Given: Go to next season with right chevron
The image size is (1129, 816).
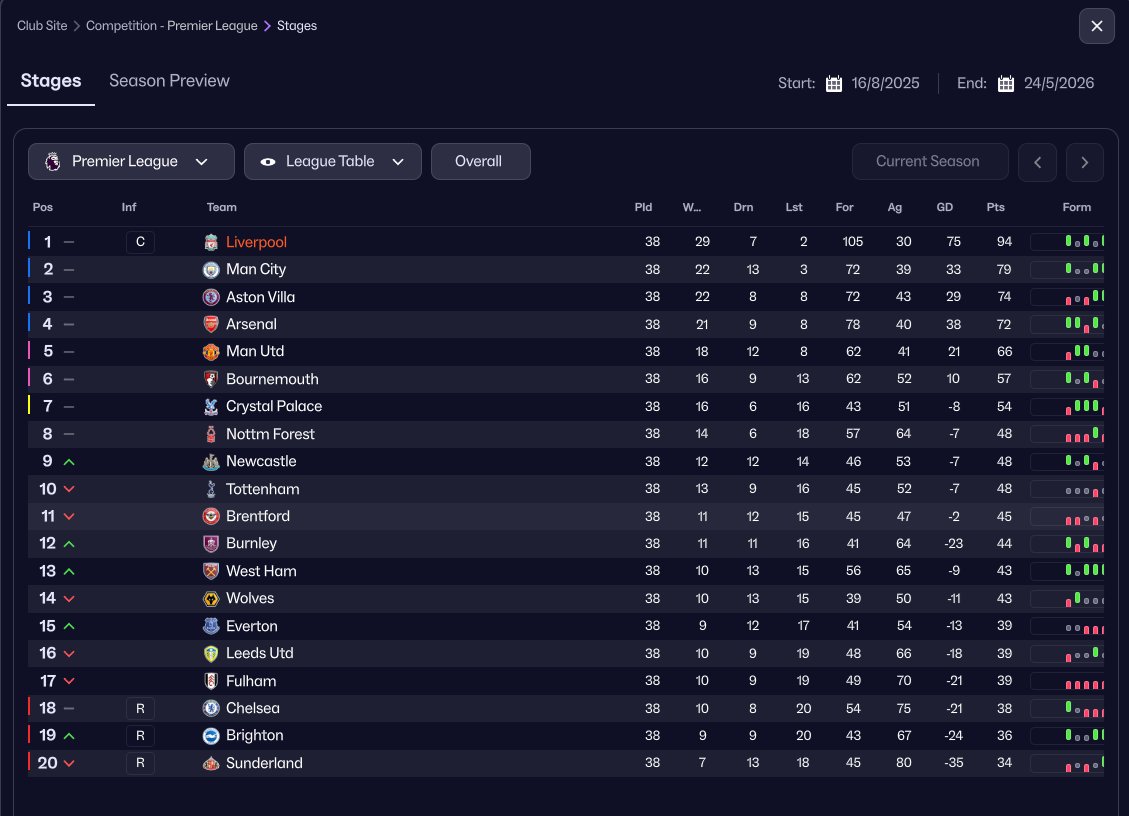Looking at the screenshot, I should click(x=1085, y=162).
